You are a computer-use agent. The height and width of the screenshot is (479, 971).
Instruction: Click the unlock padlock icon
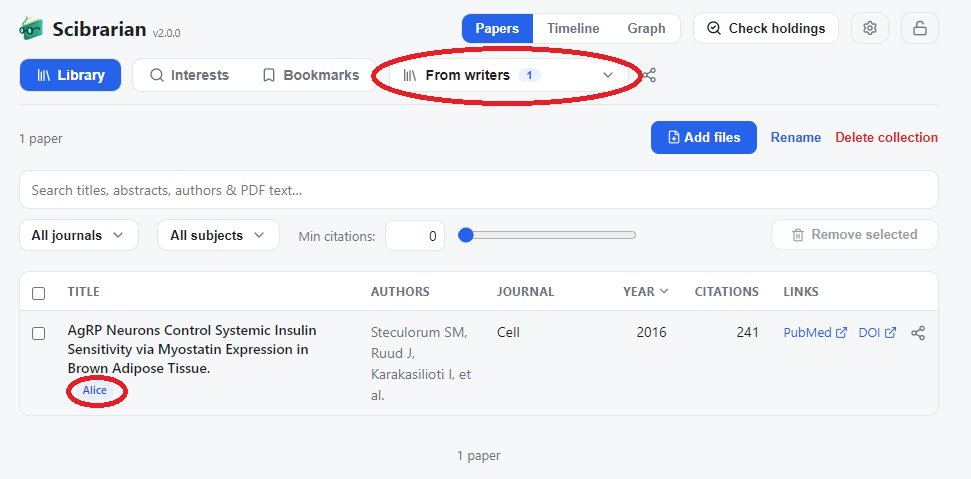(x=920, y=28)
